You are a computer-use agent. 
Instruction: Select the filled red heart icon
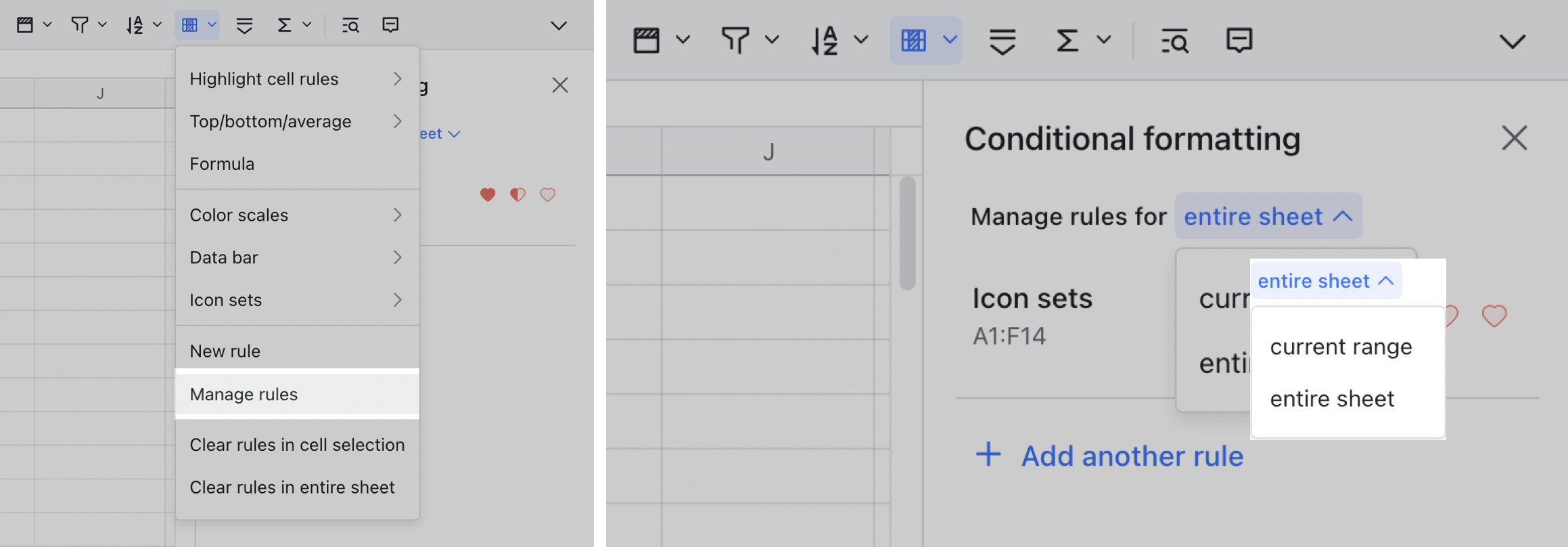coord(487,194)
